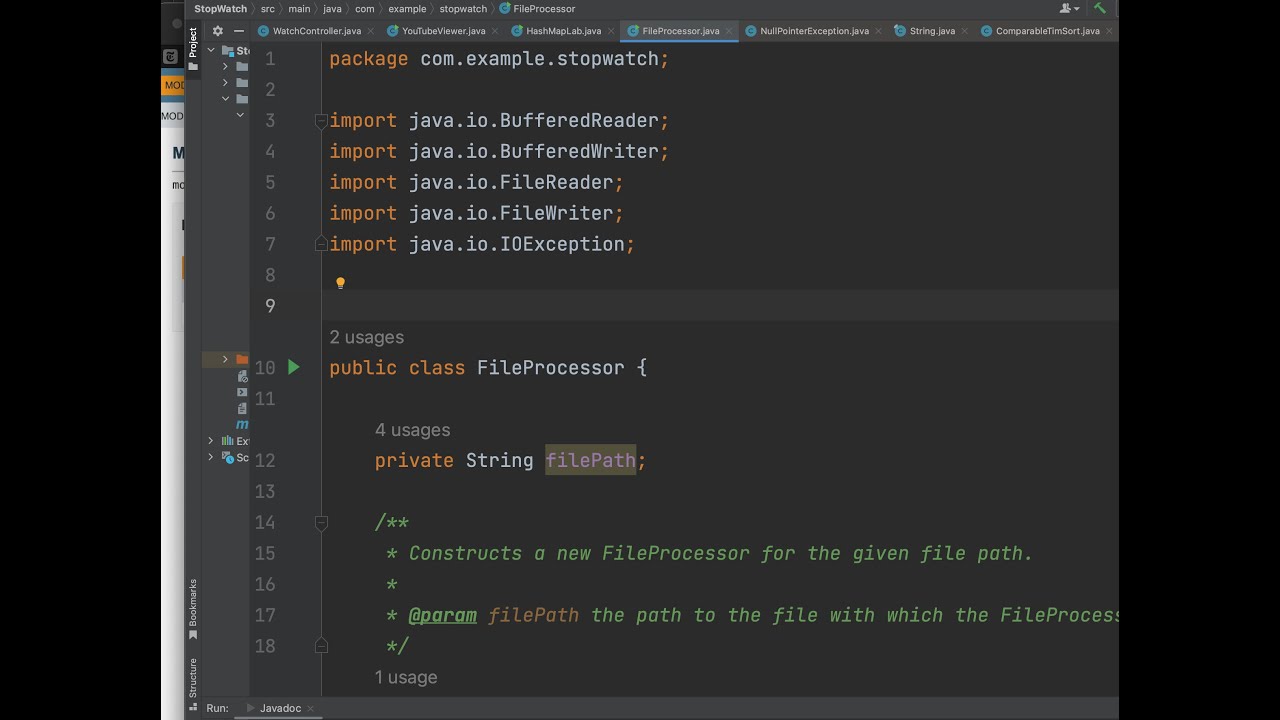1280x720 pixels.
Task: Click the filePath field name on line 12
Action: point(590,460)
